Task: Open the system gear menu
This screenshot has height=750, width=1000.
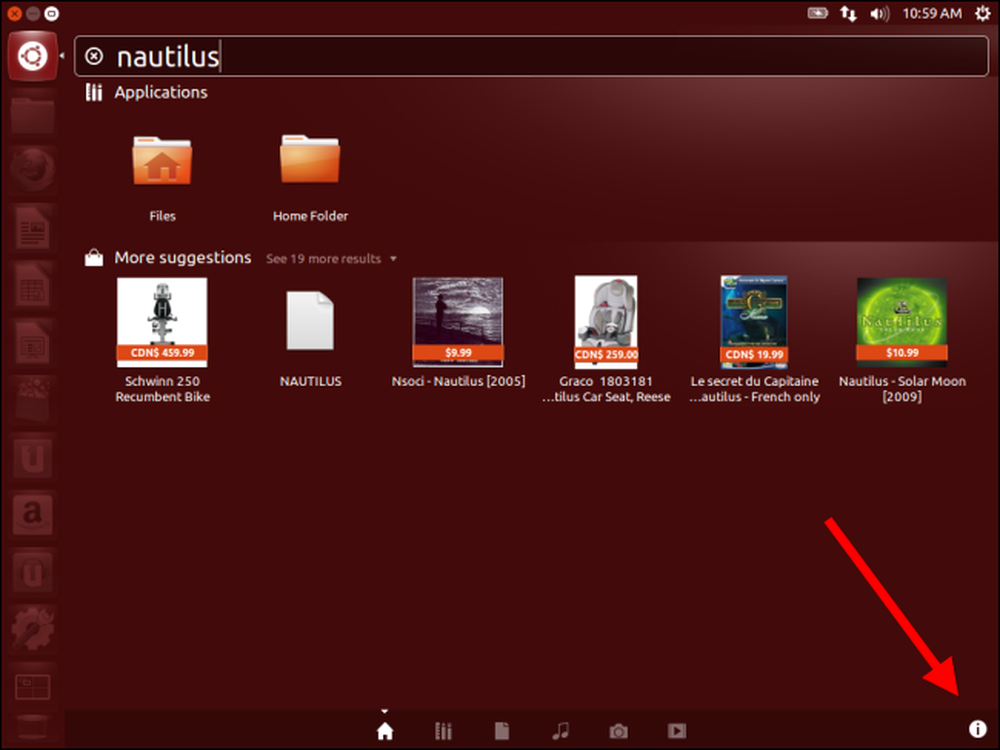Action: (982, 13)
